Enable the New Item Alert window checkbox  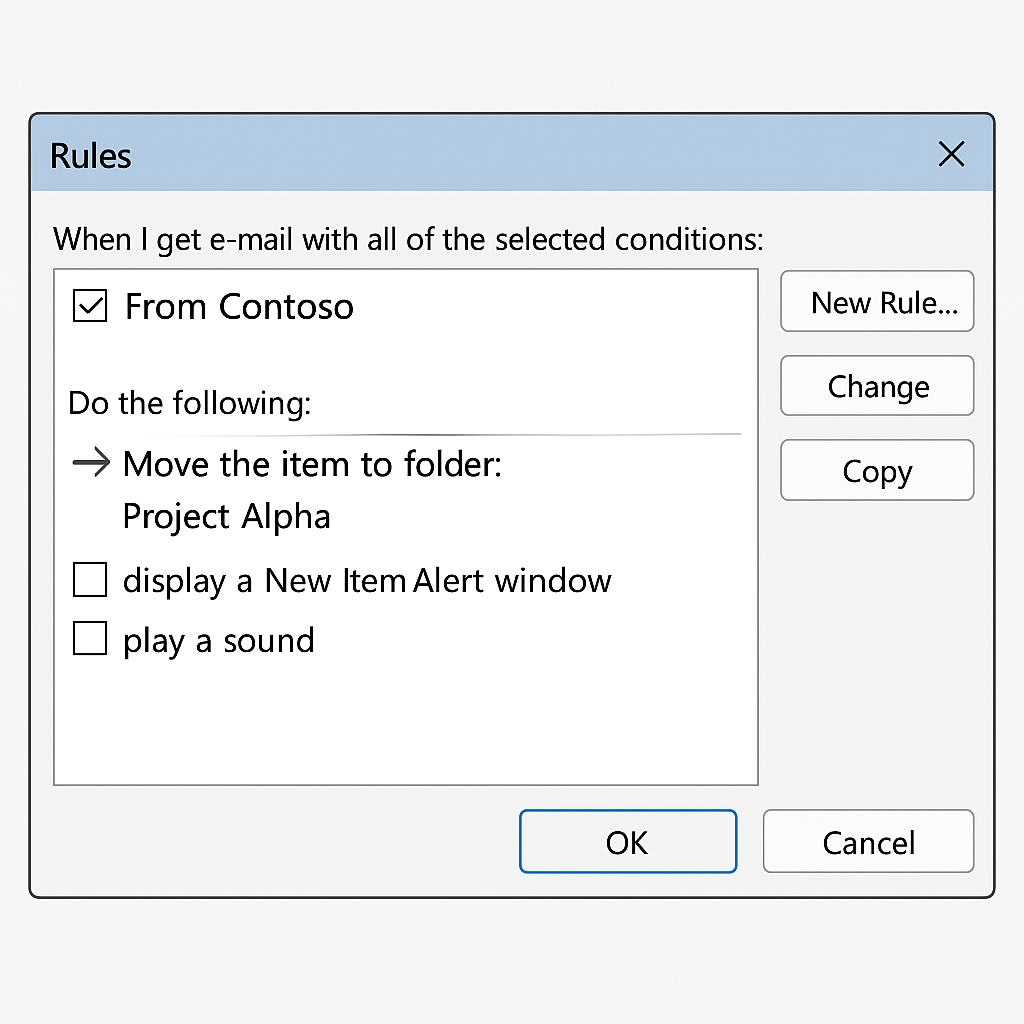coord(89,579)
